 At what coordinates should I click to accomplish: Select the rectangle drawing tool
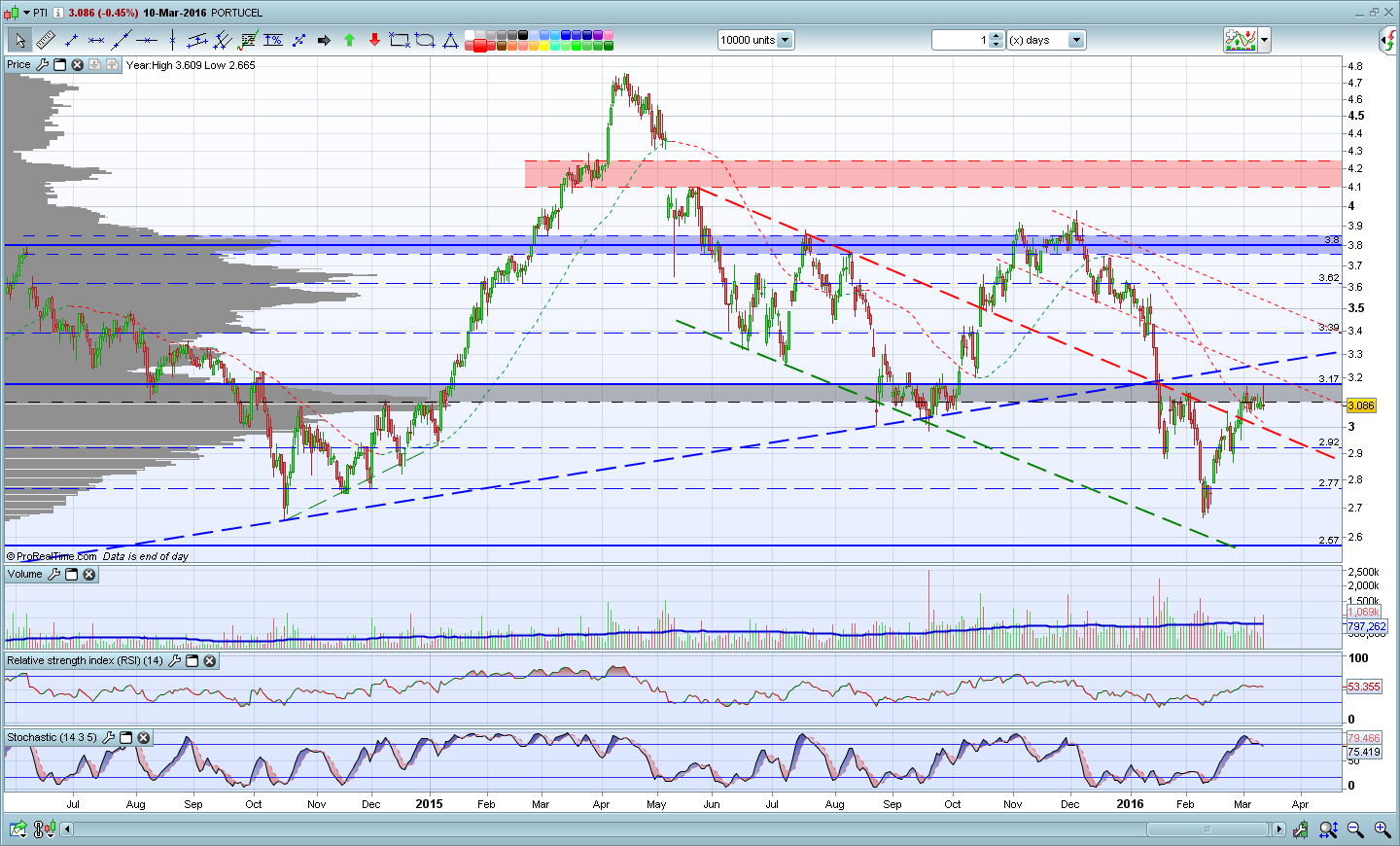click(400, 40)
